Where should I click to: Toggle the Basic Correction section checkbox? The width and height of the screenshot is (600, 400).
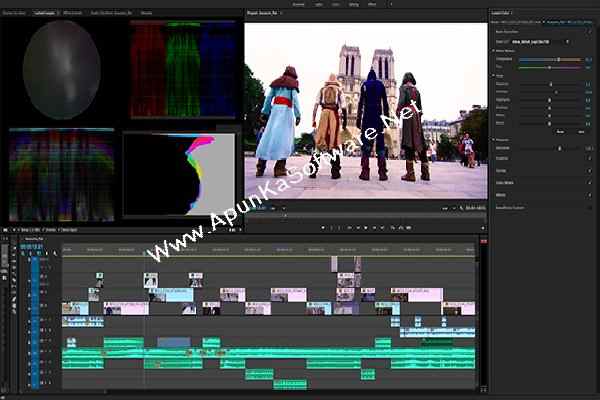point(589,32)
